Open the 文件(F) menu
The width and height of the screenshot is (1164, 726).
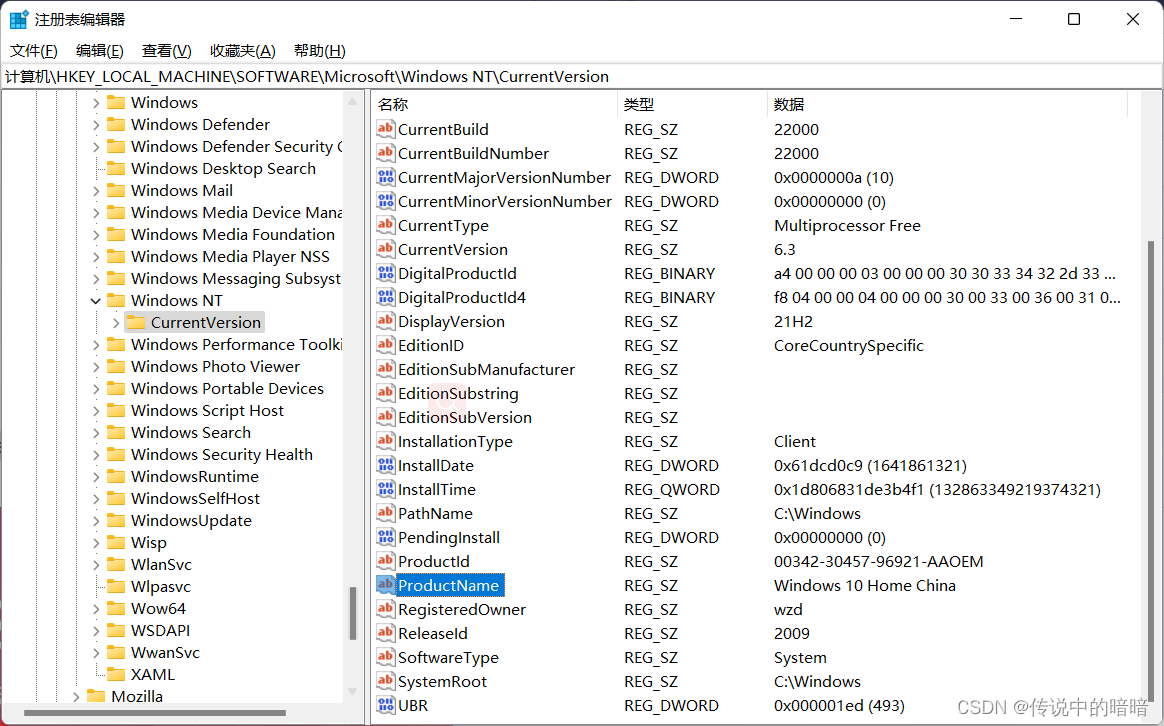(x=33, y=50)
